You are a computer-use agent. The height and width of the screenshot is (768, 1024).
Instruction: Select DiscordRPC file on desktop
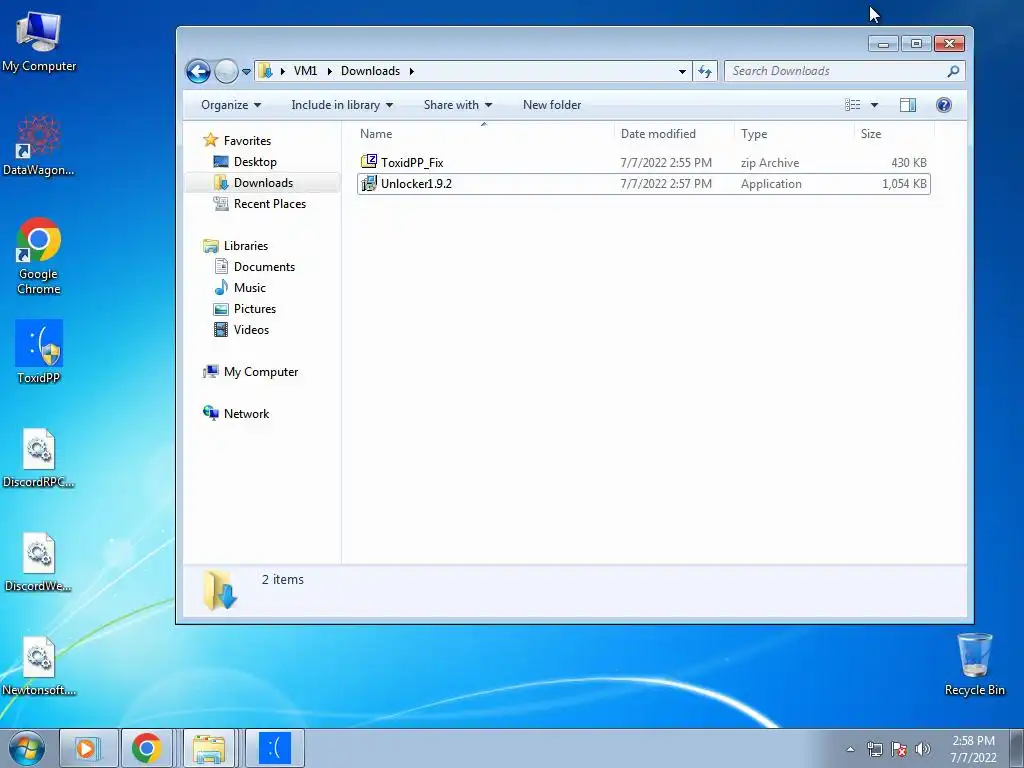[39, 458]
